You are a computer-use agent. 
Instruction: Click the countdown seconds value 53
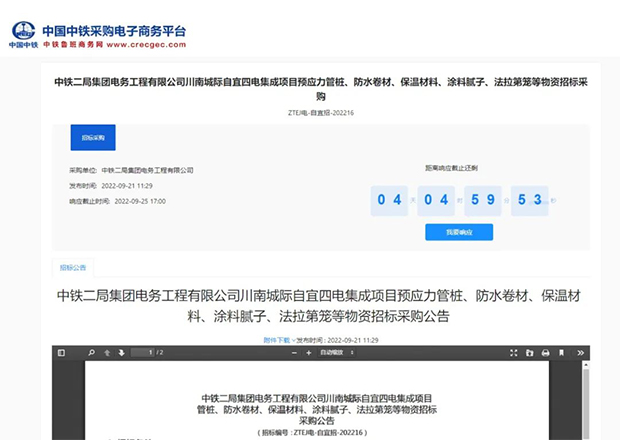coord(529,200)
